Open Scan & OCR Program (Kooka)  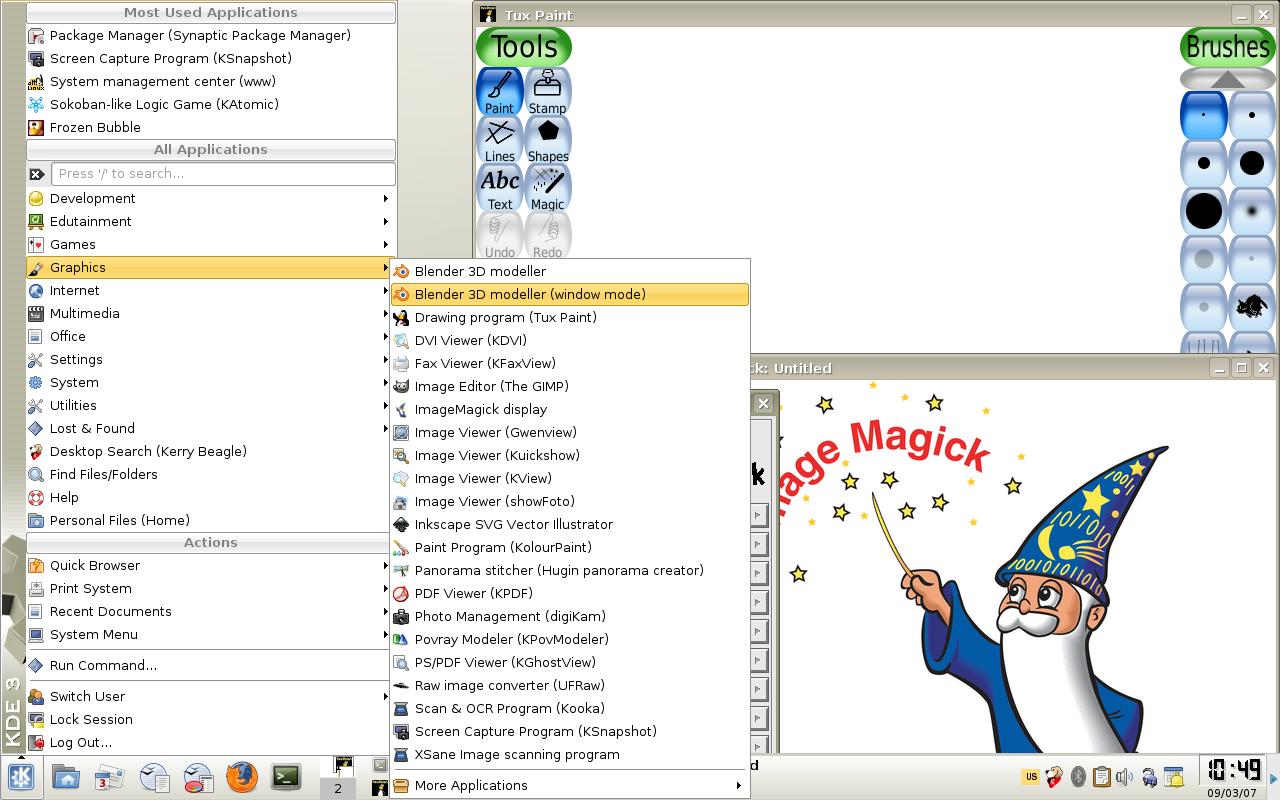pos(569,708)
